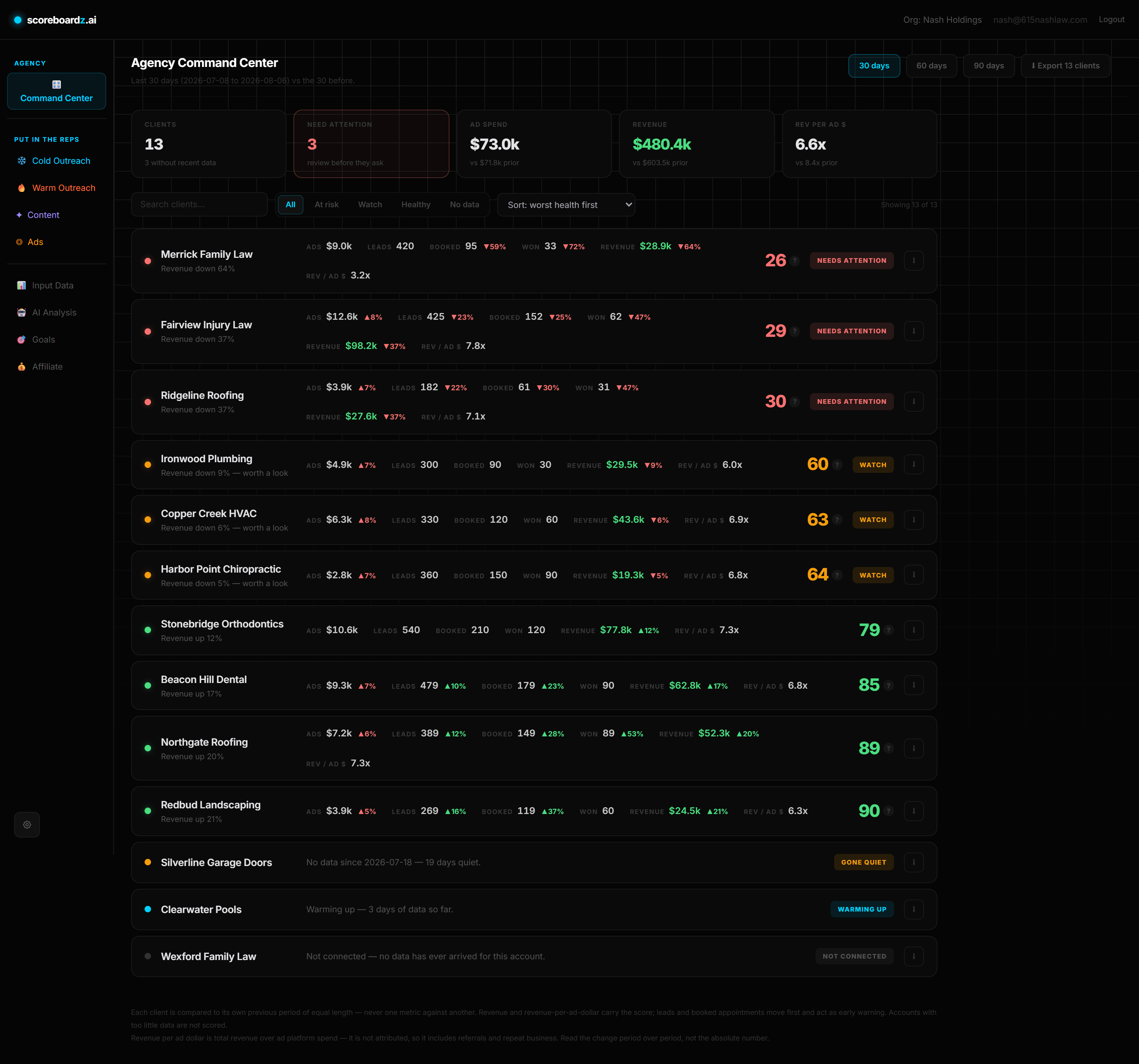This screenshot has width=1139, height=1064.
Task: Click the Content sparkle icon
Action: 19,215
